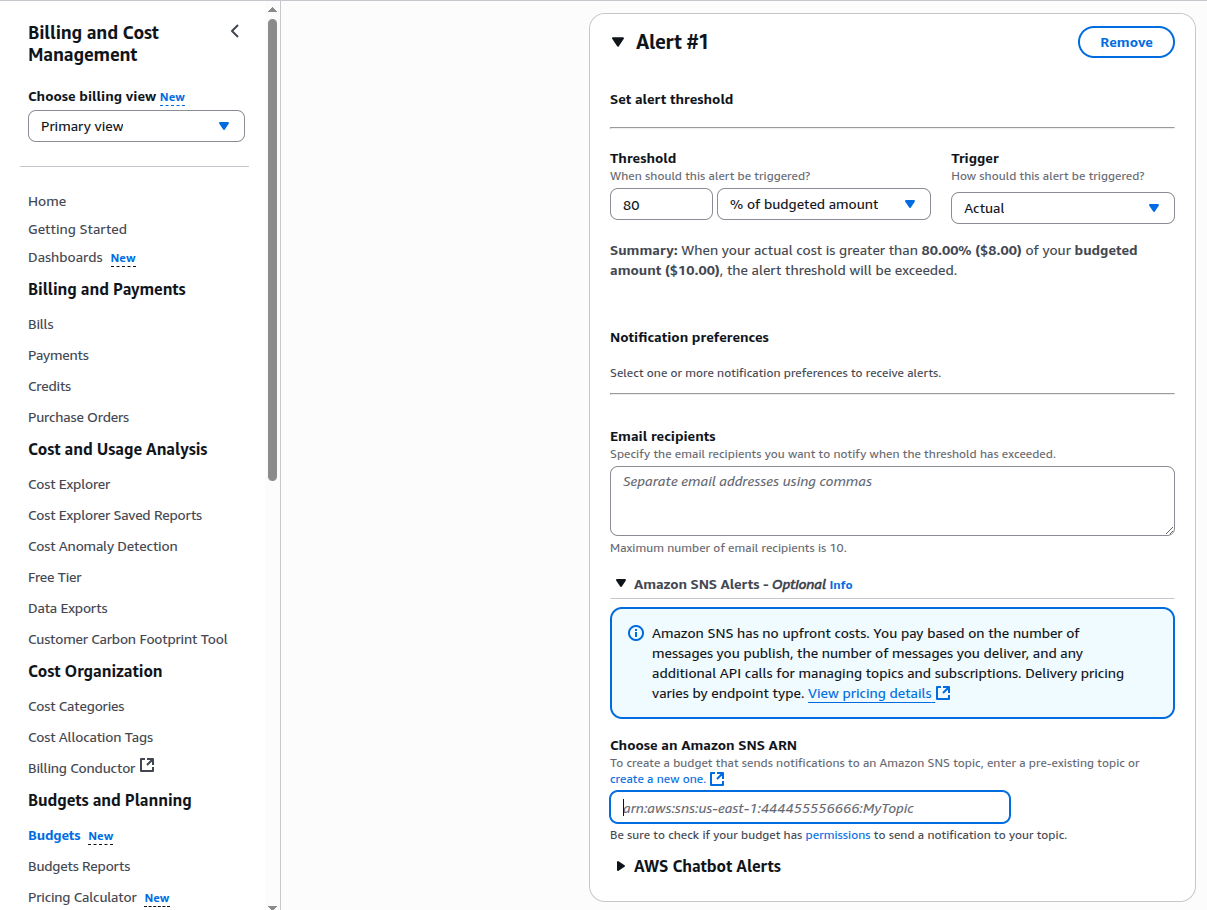This screenshot has height=910, width=1207.
Task: Click the Amazon SNS ARN input field
Action: point(810,807)
